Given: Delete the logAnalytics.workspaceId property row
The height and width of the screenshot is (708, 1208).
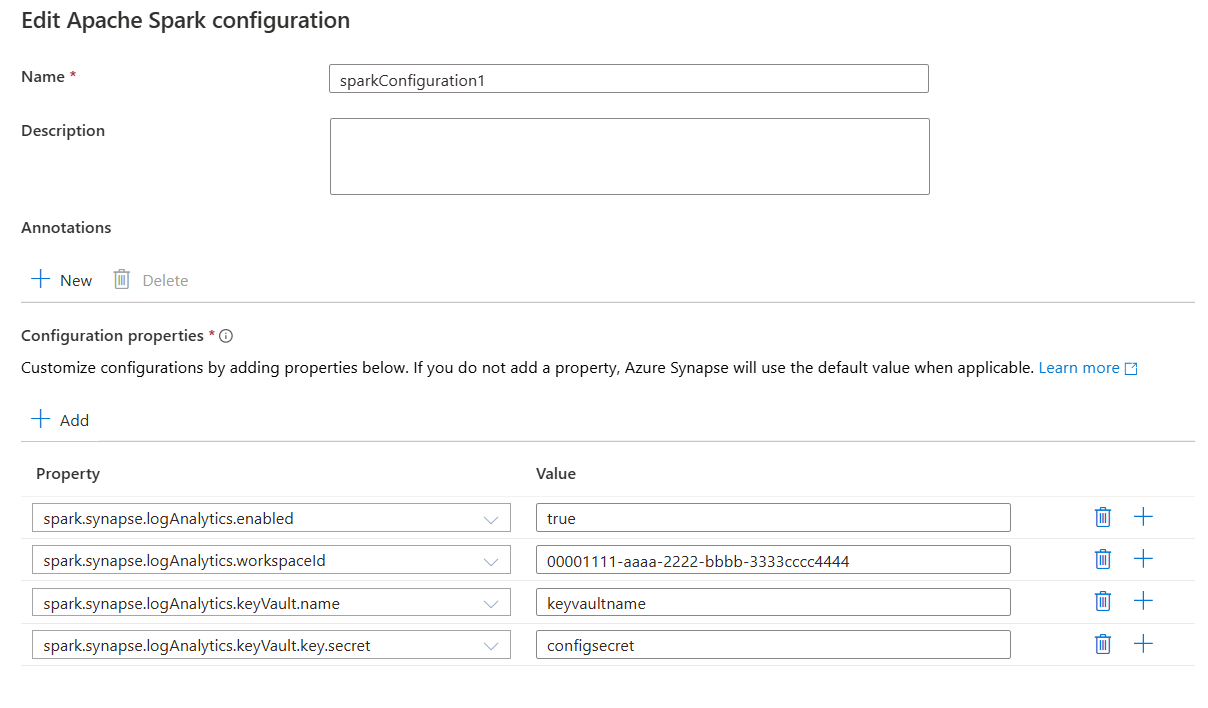Looking at the screenshot, I should point(1103,559).
